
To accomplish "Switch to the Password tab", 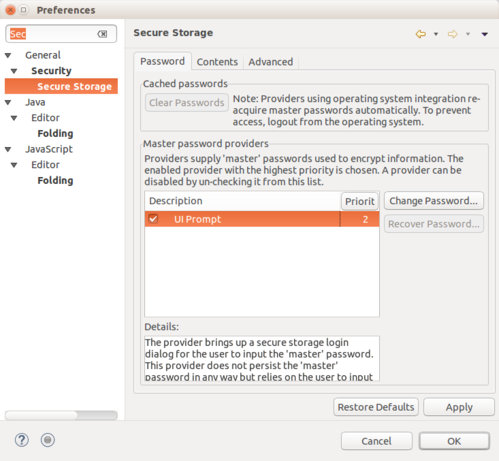I will coord(162,61).
